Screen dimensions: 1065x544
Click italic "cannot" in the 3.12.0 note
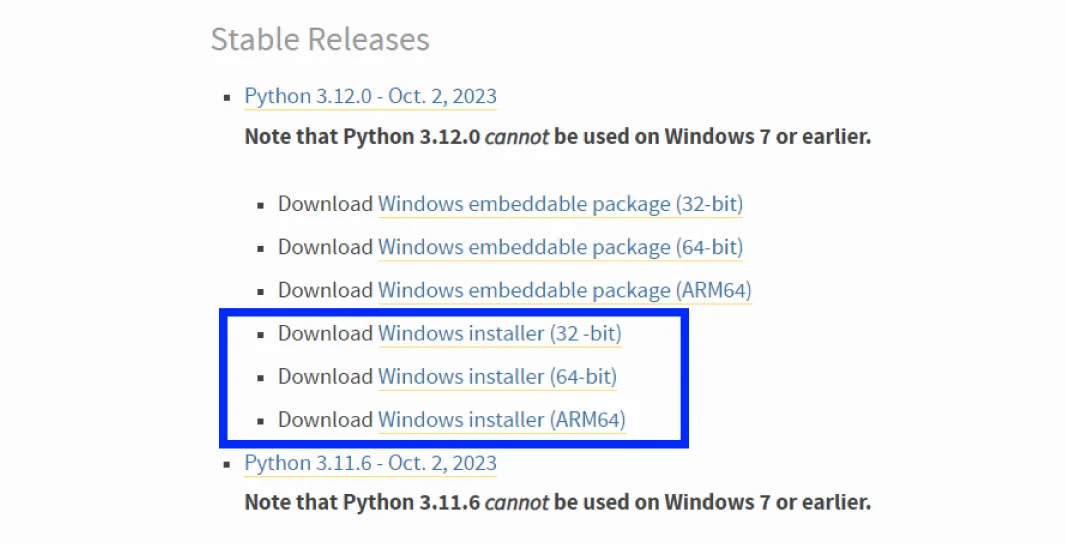(516, 136)
